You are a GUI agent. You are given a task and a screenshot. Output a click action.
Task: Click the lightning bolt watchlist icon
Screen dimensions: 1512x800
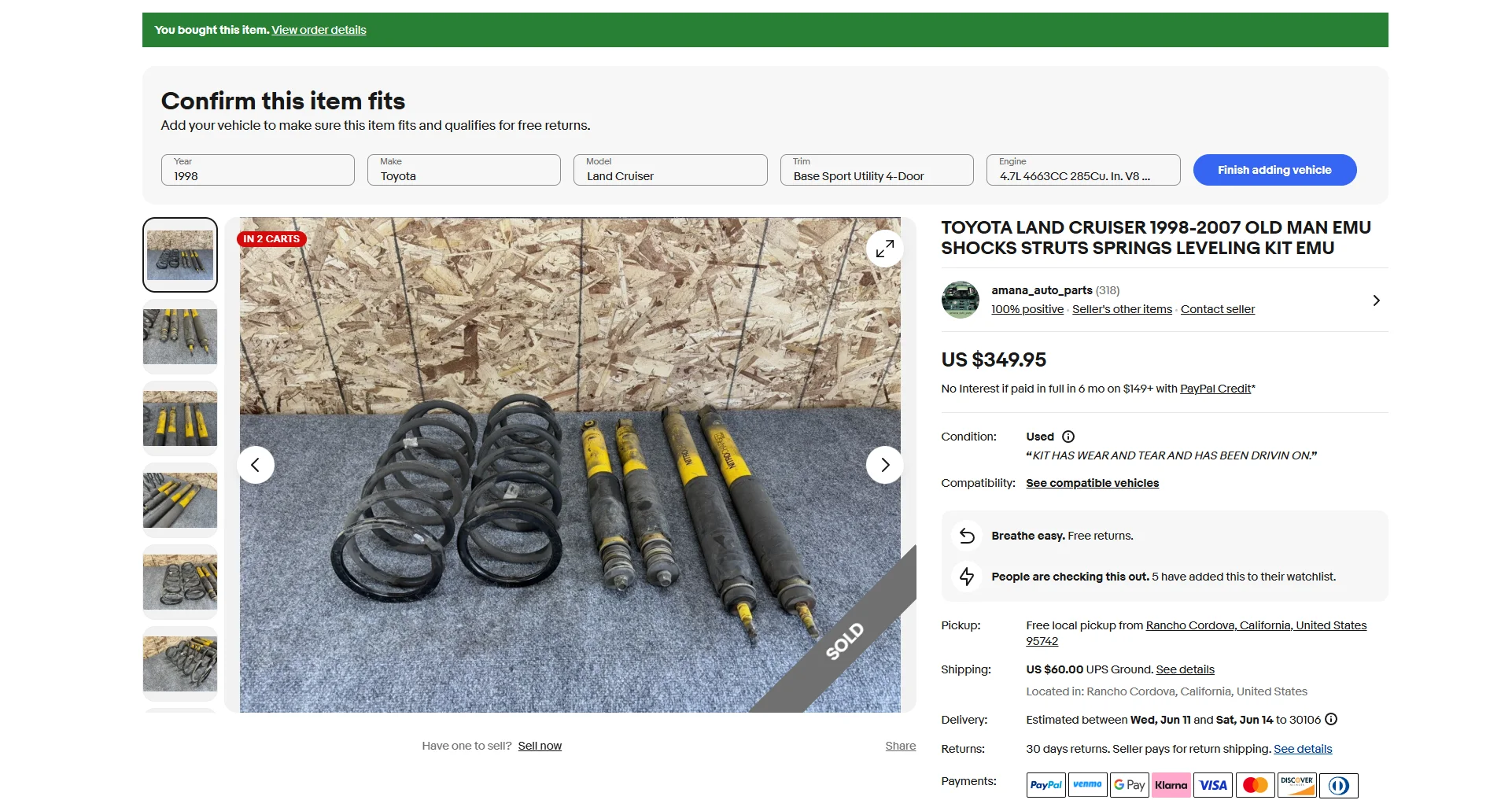pyautogui.click(x=967, y=577)
